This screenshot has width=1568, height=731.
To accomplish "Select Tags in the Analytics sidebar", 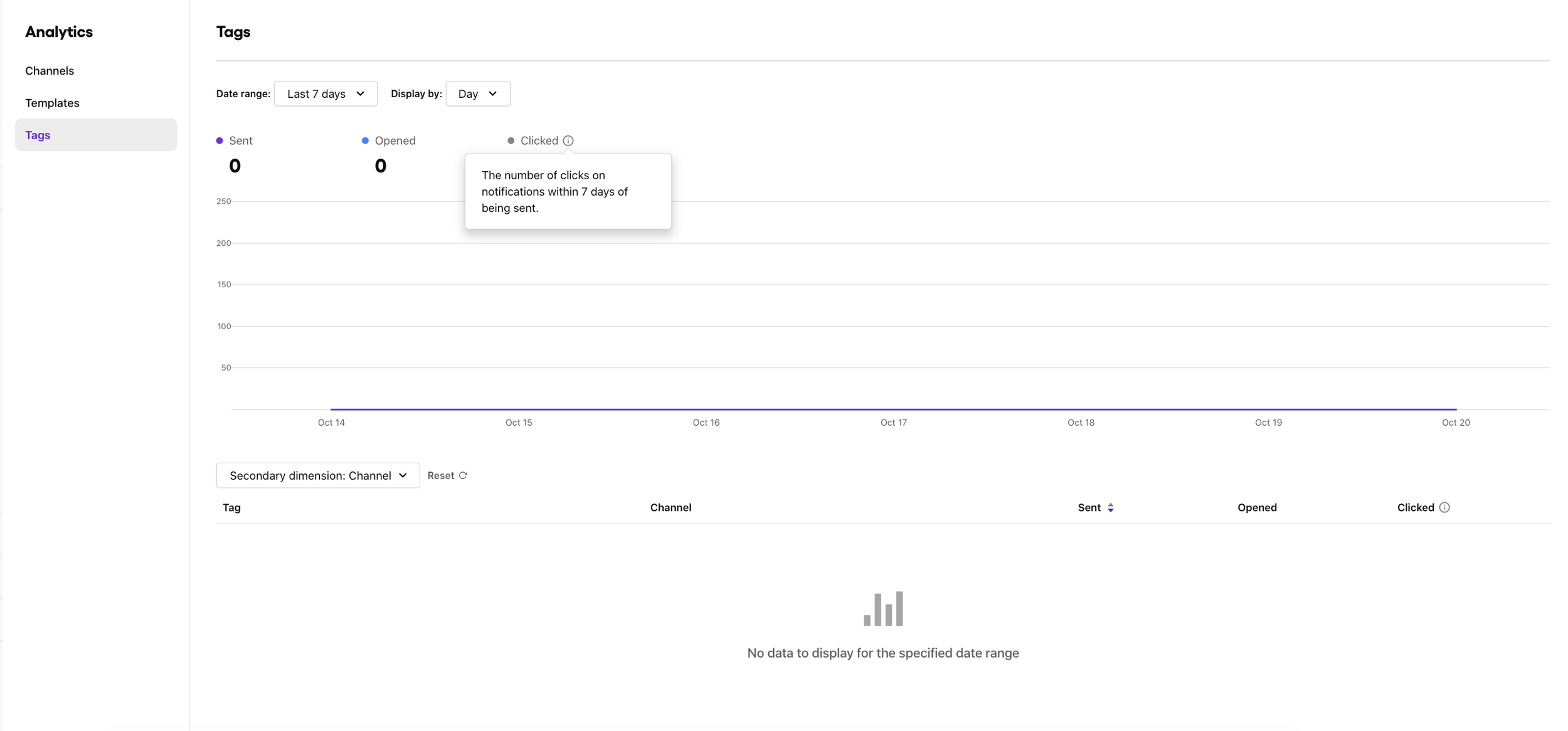I will 38,135.
